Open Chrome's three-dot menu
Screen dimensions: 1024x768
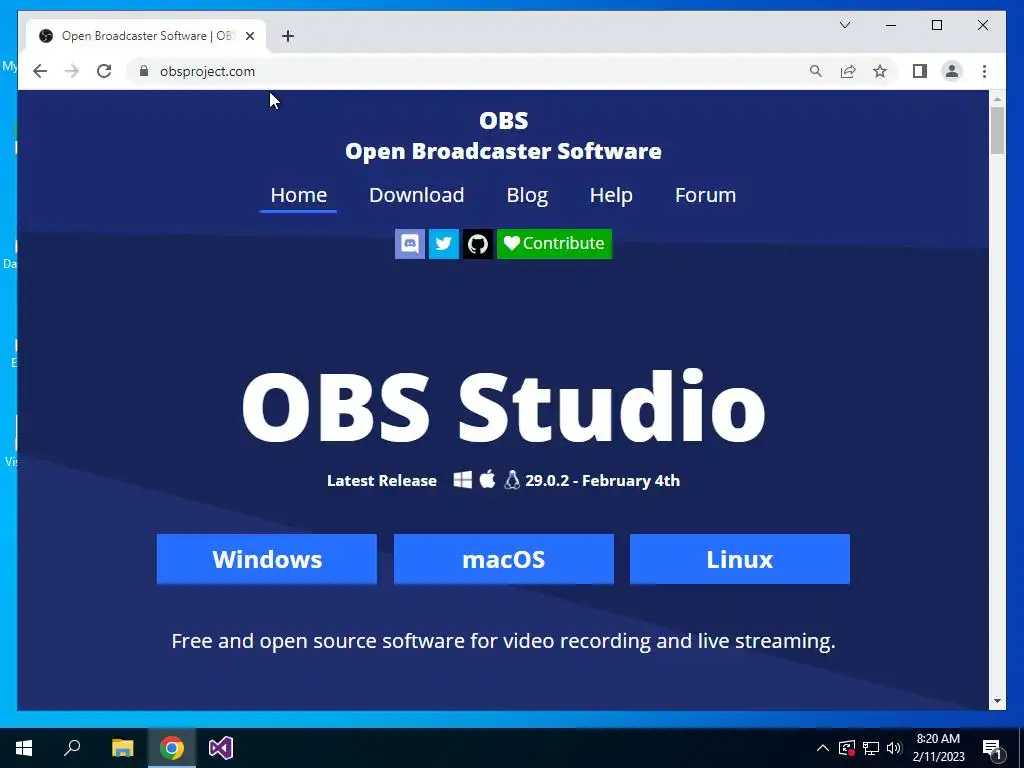985,71
